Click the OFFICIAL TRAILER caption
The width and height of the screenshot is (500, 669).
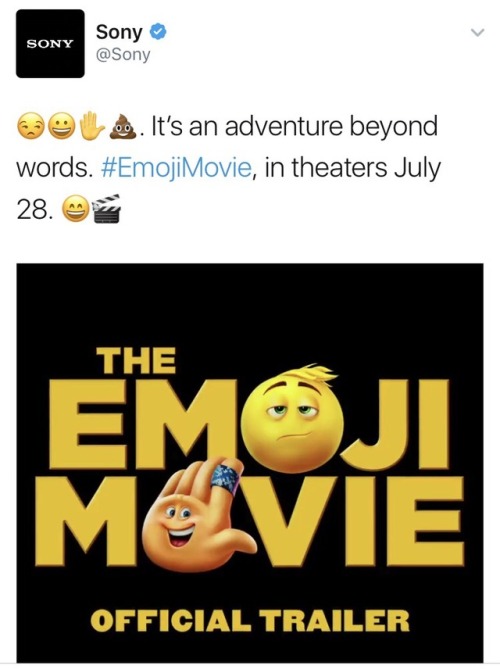(x=250, y=620)
